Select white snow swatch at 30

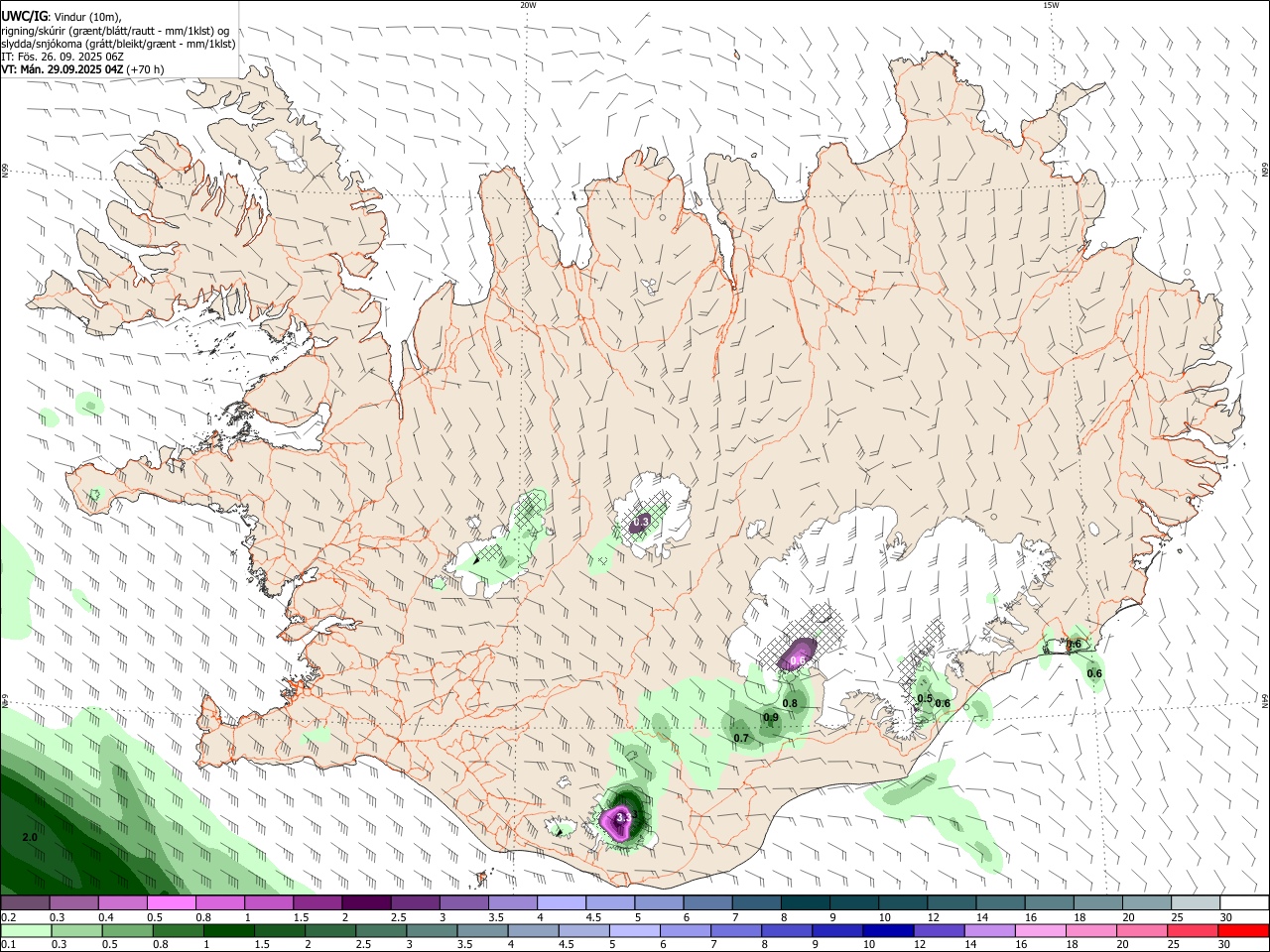1244,903
